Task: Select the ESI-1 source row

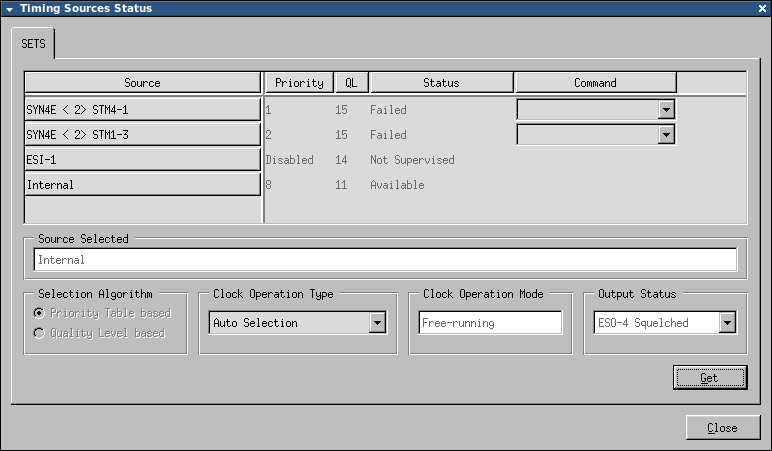Action: point(142,160)
